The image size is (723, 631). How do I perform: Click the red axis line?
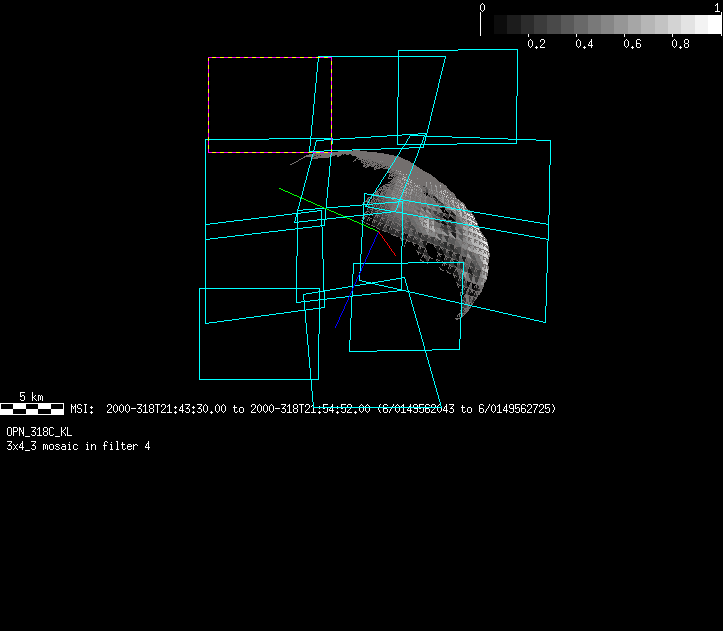[x=388, y=247]
